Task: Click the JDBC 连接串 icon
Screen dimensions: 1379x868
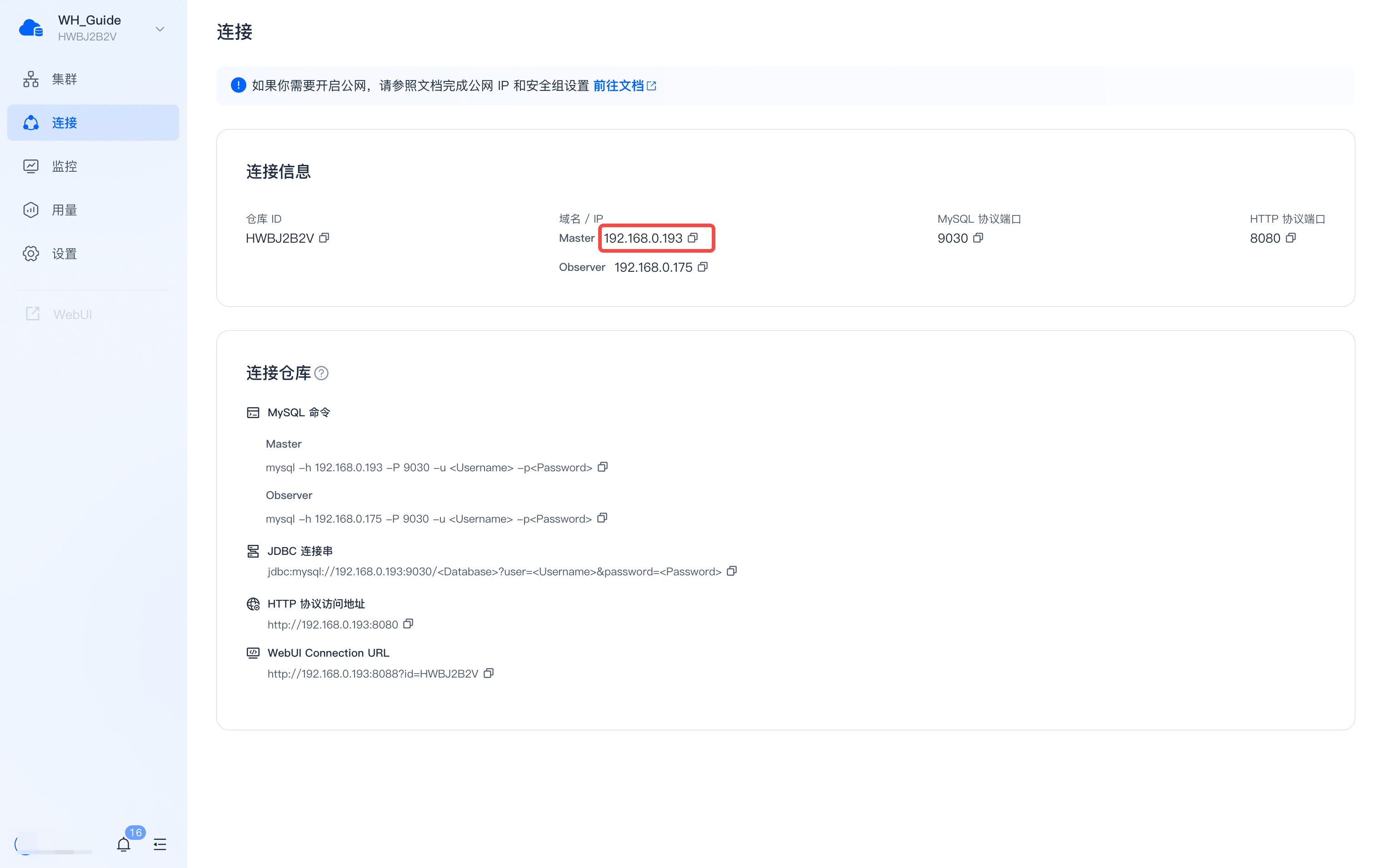Action: pyautogui.click(x=253, y=551)
